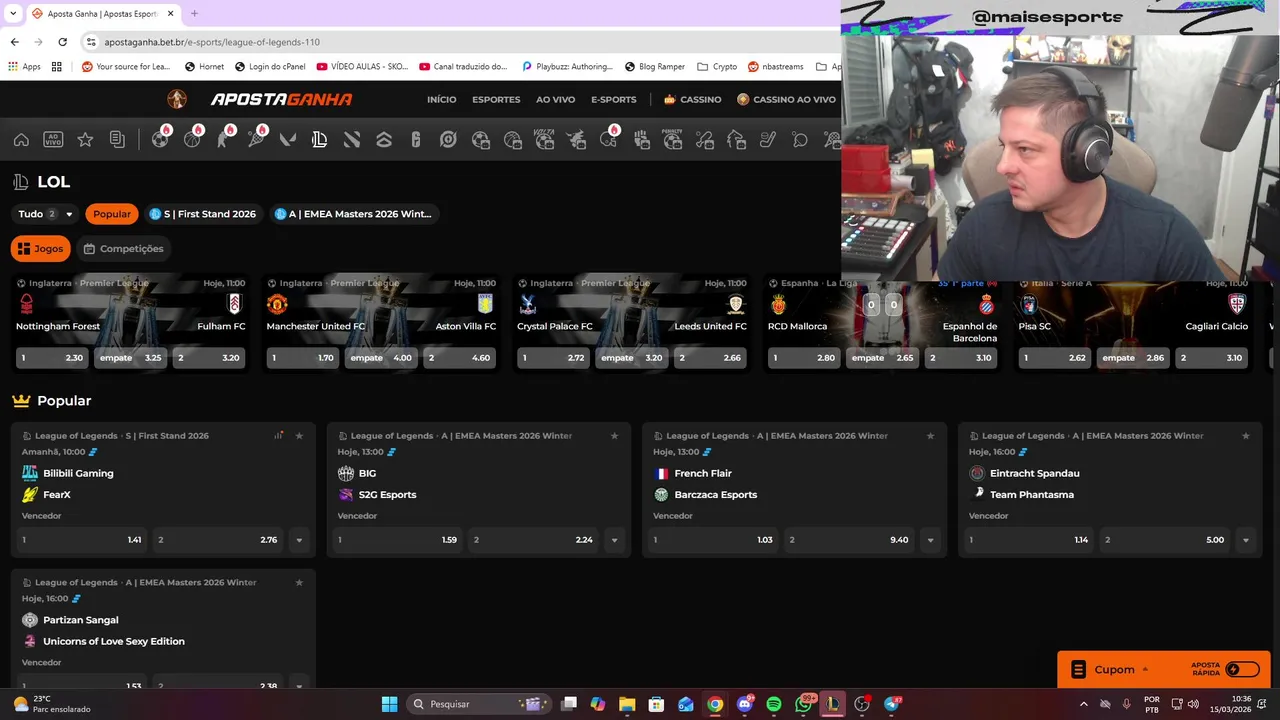
Task: Favorite the BIG vs S2G Esports match
Action: (x=614, y=436)
